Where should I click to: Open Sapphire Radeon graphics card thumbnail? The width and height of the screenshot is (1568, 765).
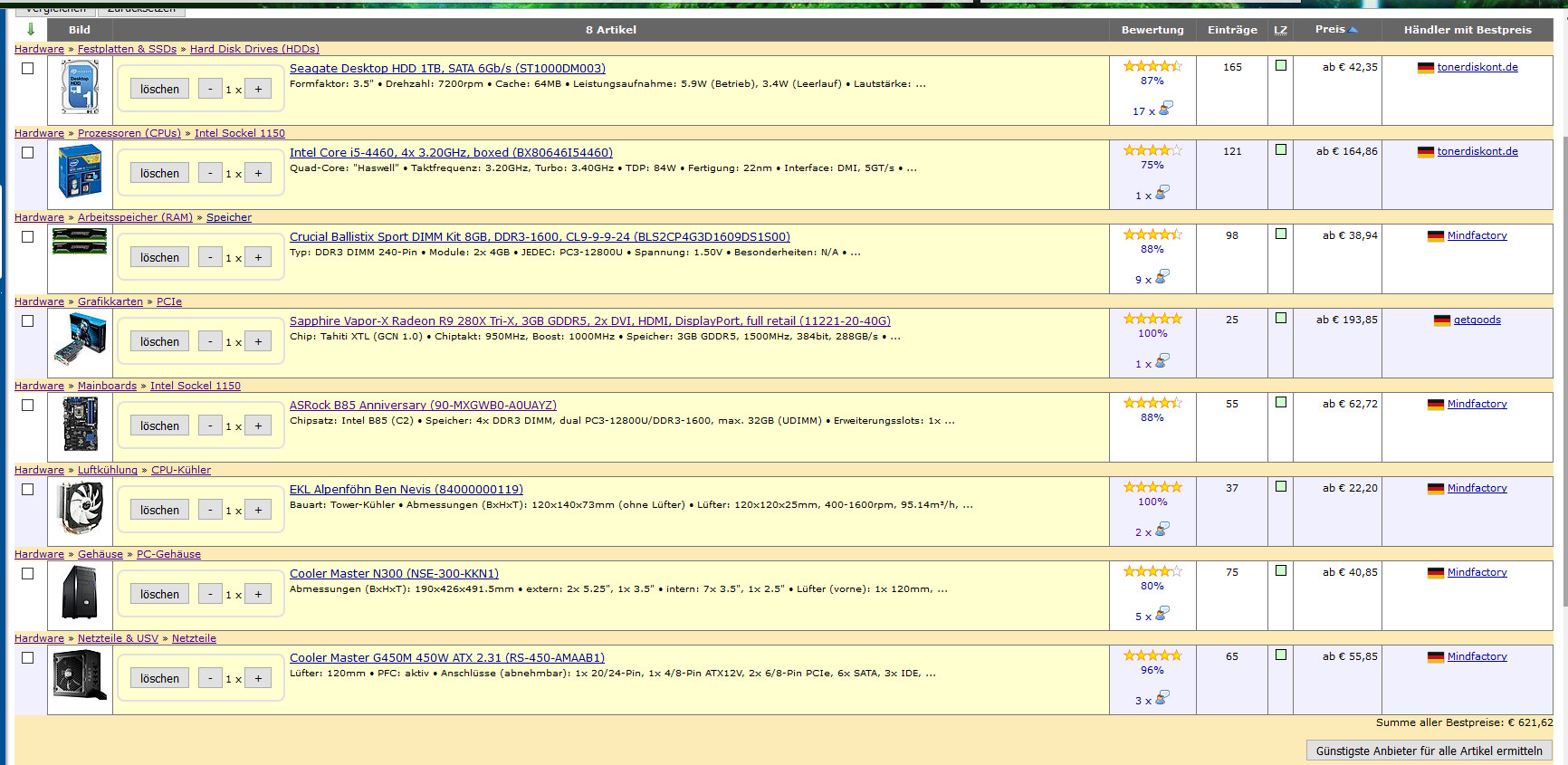pyautogui.click(x=80, y=339)
